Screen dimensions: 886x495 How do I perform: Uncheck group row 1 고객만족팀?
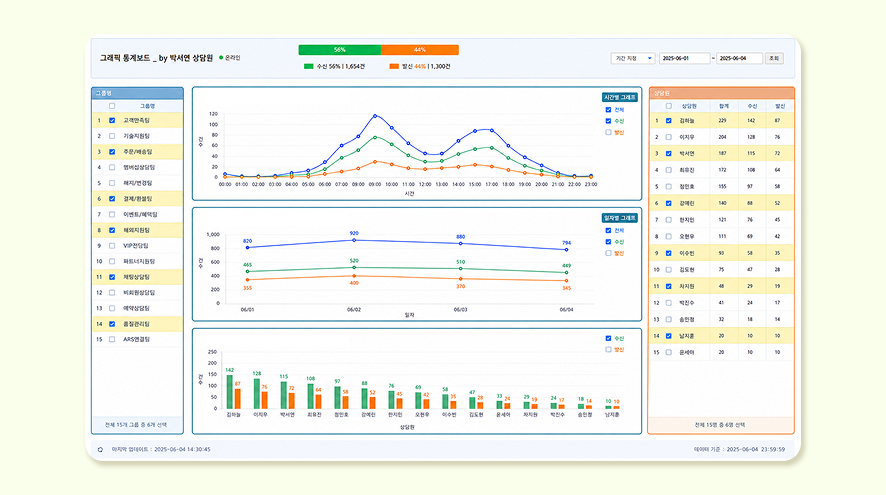click(x=112, y=120)
